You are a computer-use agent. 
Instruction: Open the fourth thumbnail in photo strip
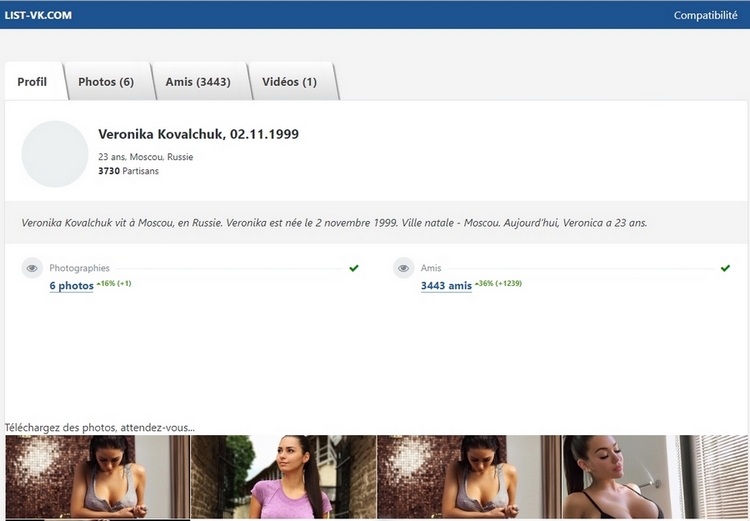pos(655,477)
